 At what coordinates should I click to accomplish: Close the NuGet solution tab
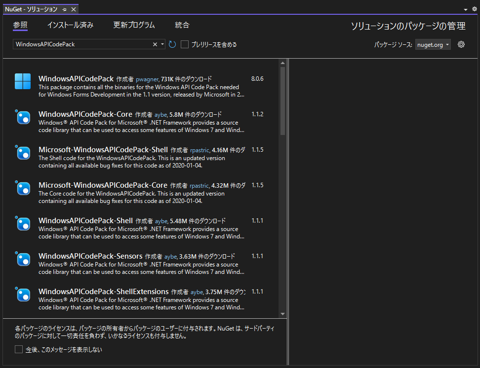(x=74, y=9)
